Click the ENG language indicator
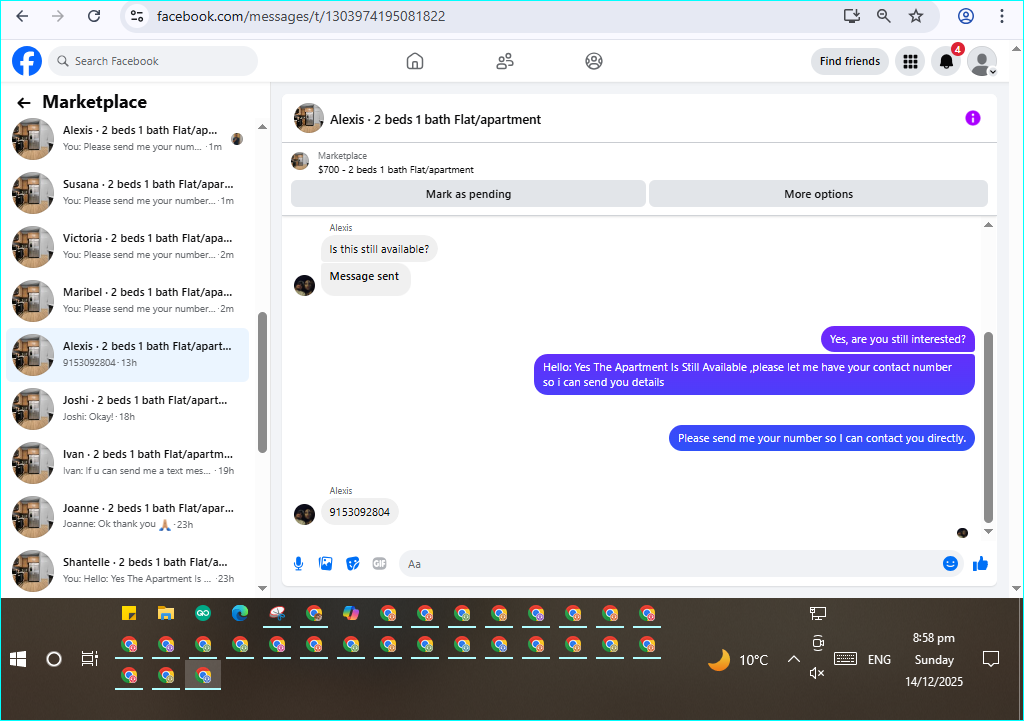This screenshot has width=1024, height=721. [879, 660]
